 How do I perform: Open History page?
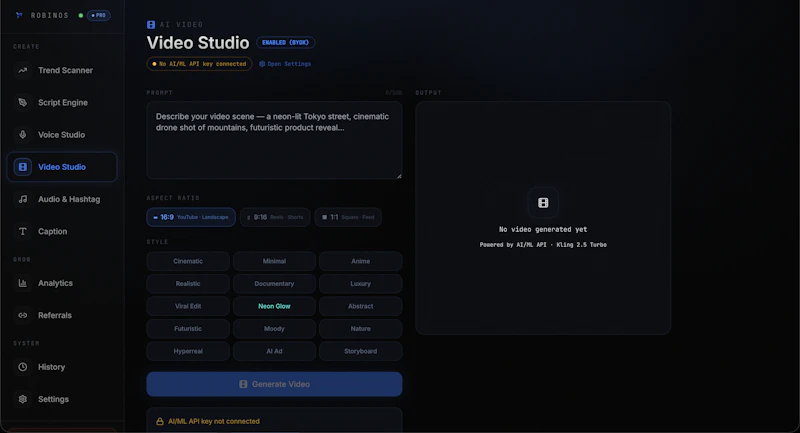pos(62,367)
